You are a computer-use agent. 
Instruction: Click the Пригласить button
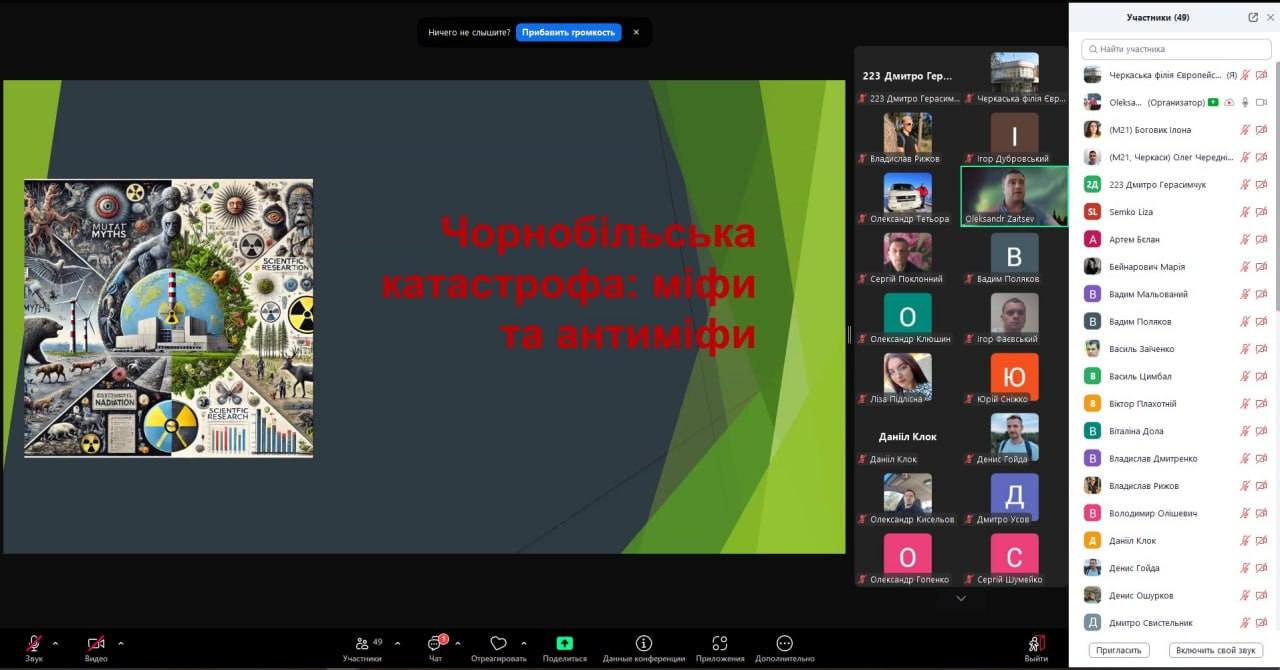pyautogui.click(x=1118, y=650)
